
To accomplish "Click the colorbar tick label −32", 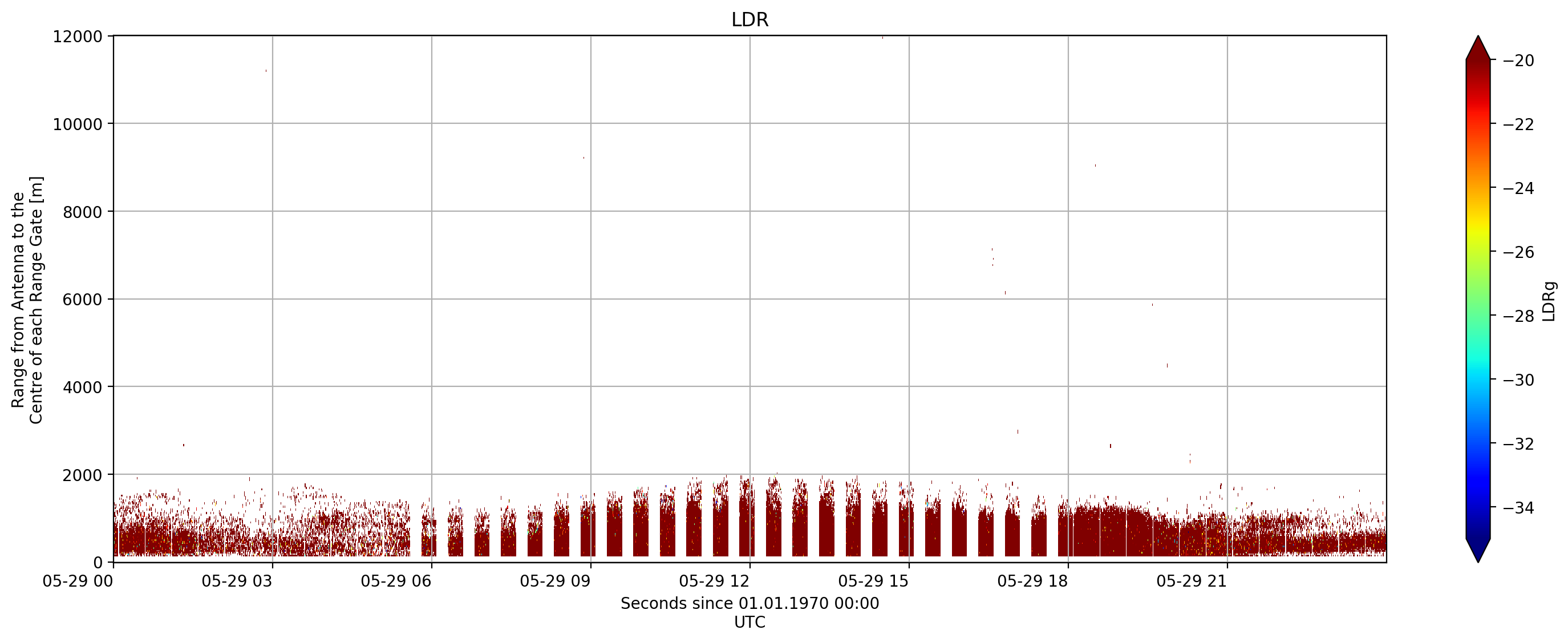I will (x=1519, y=444).
